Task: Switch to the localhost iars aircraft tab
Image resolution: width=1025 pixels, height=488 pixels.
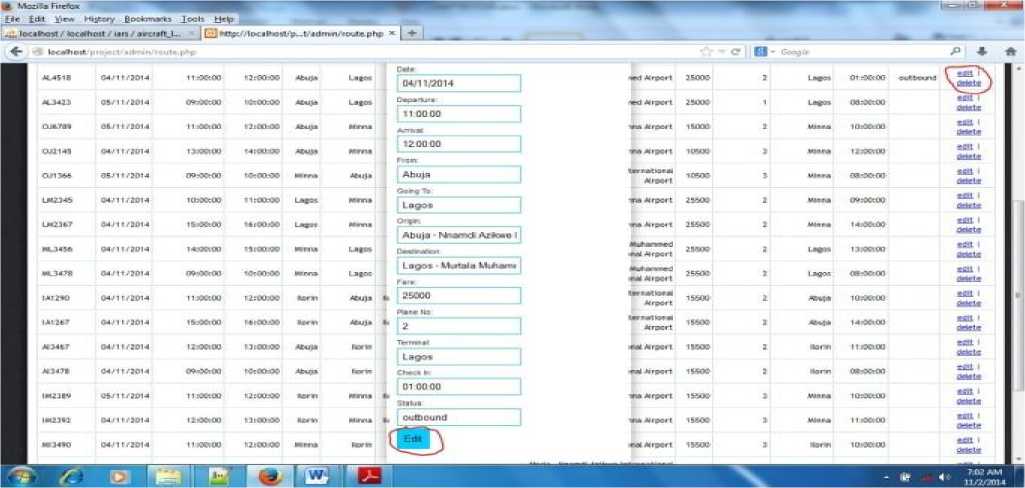Action: [99, 33]
